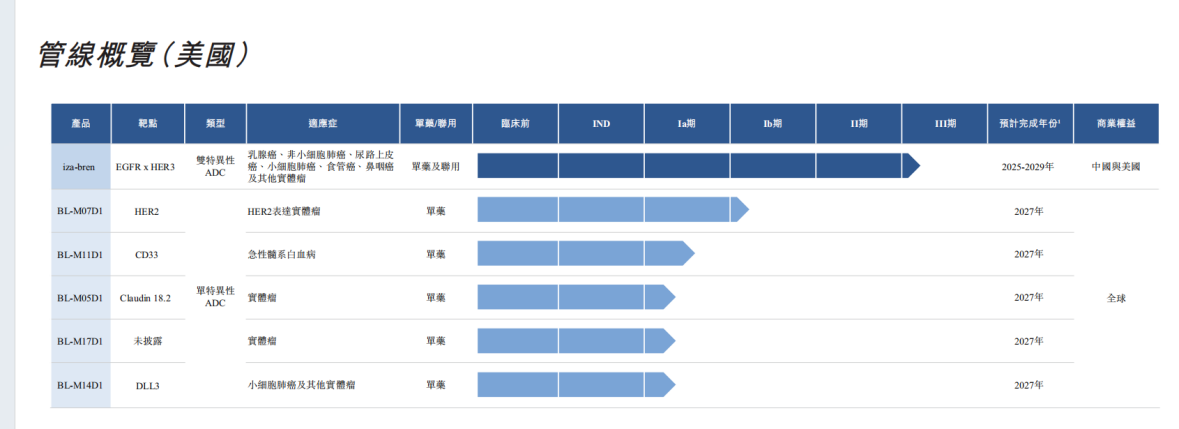Click the dark blue iza-bren progress bar

(x=690, y=166)
